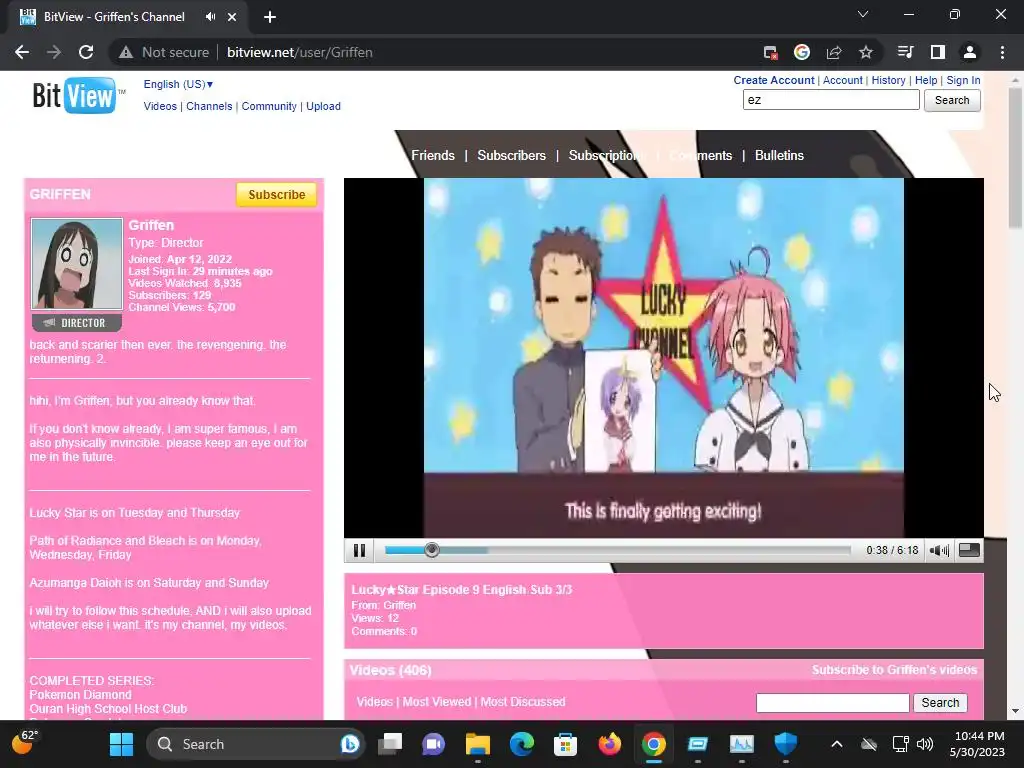Open the Chrome three-dot menu

pyautogui.click(x=1002, y=52)
